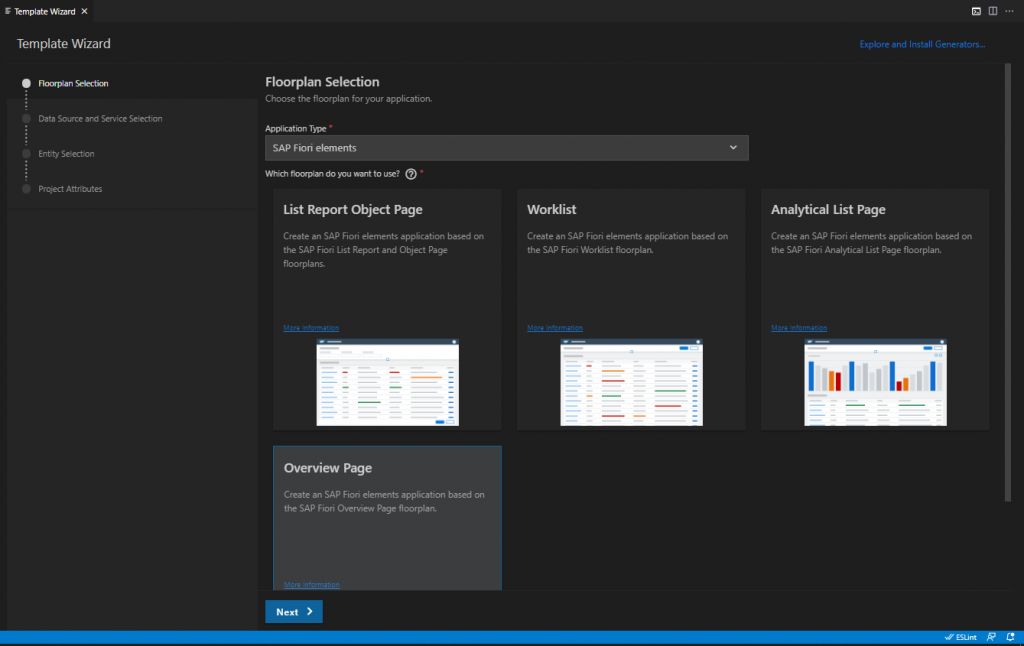The image size is (1024, 646).
Task: Click the terminal icon in editor title bar
Action: coord(976,11)
